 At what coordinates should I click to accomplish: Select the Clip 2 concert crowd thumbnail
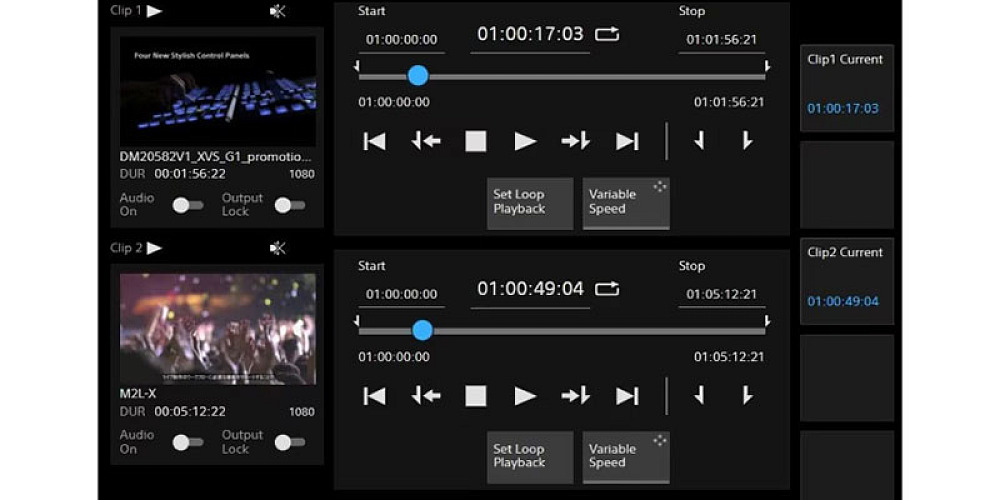coord(217,329)
